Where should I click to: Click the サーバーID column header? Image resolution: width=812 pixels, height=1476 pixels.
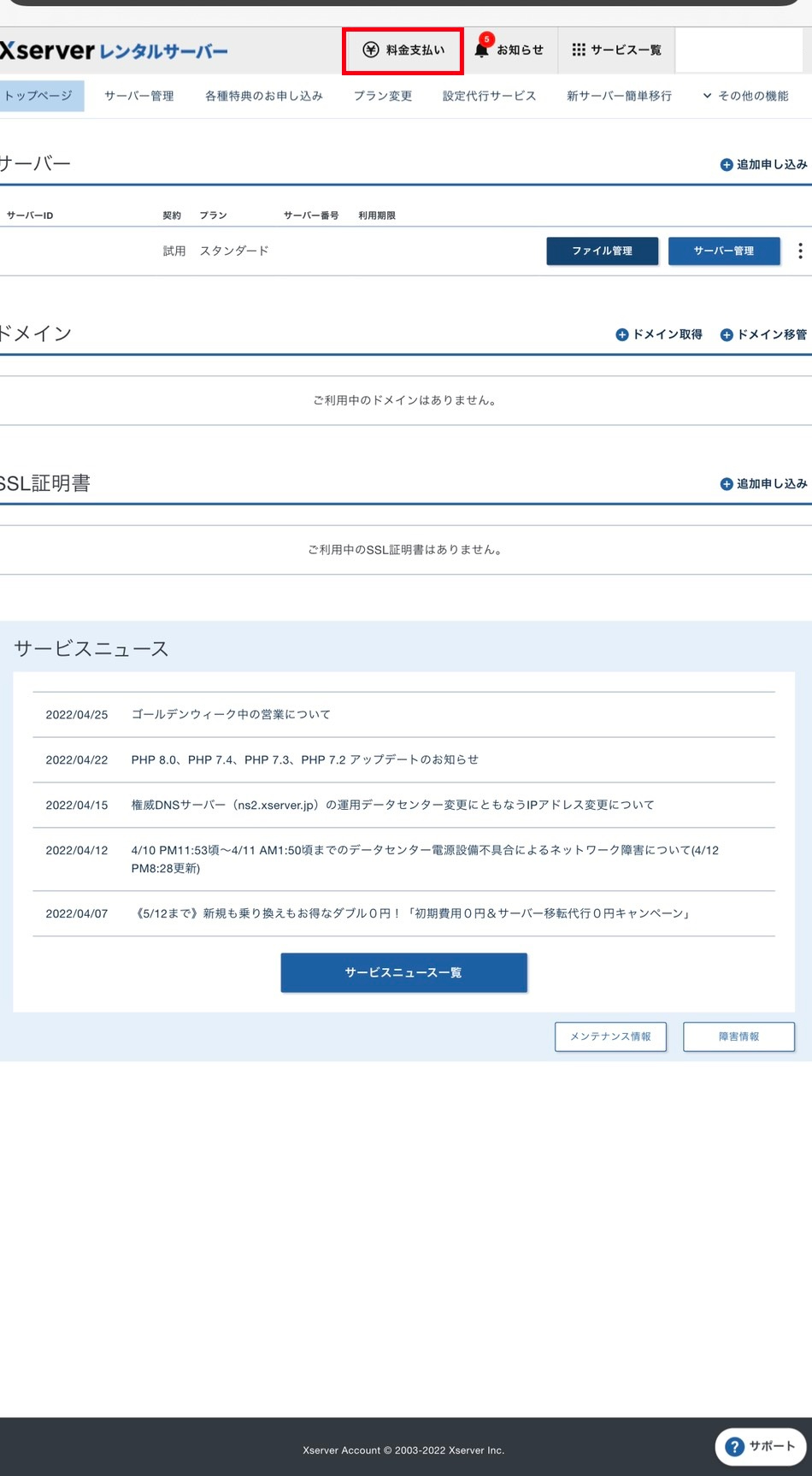click(30, 215)
